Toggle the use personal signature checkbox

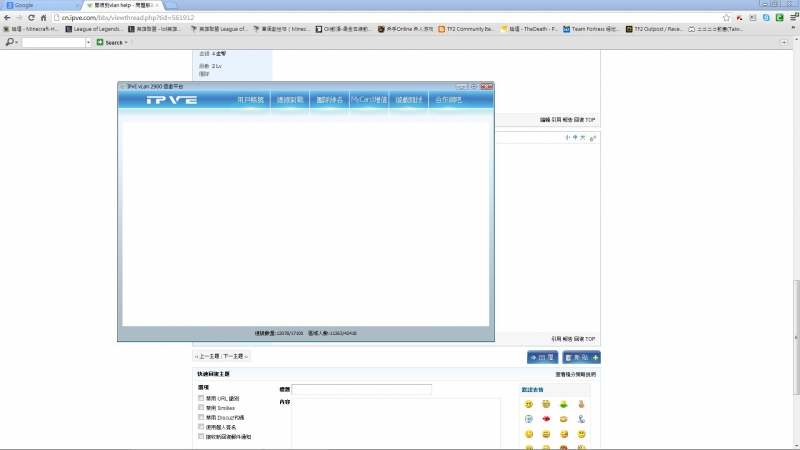tap(201, 427)
